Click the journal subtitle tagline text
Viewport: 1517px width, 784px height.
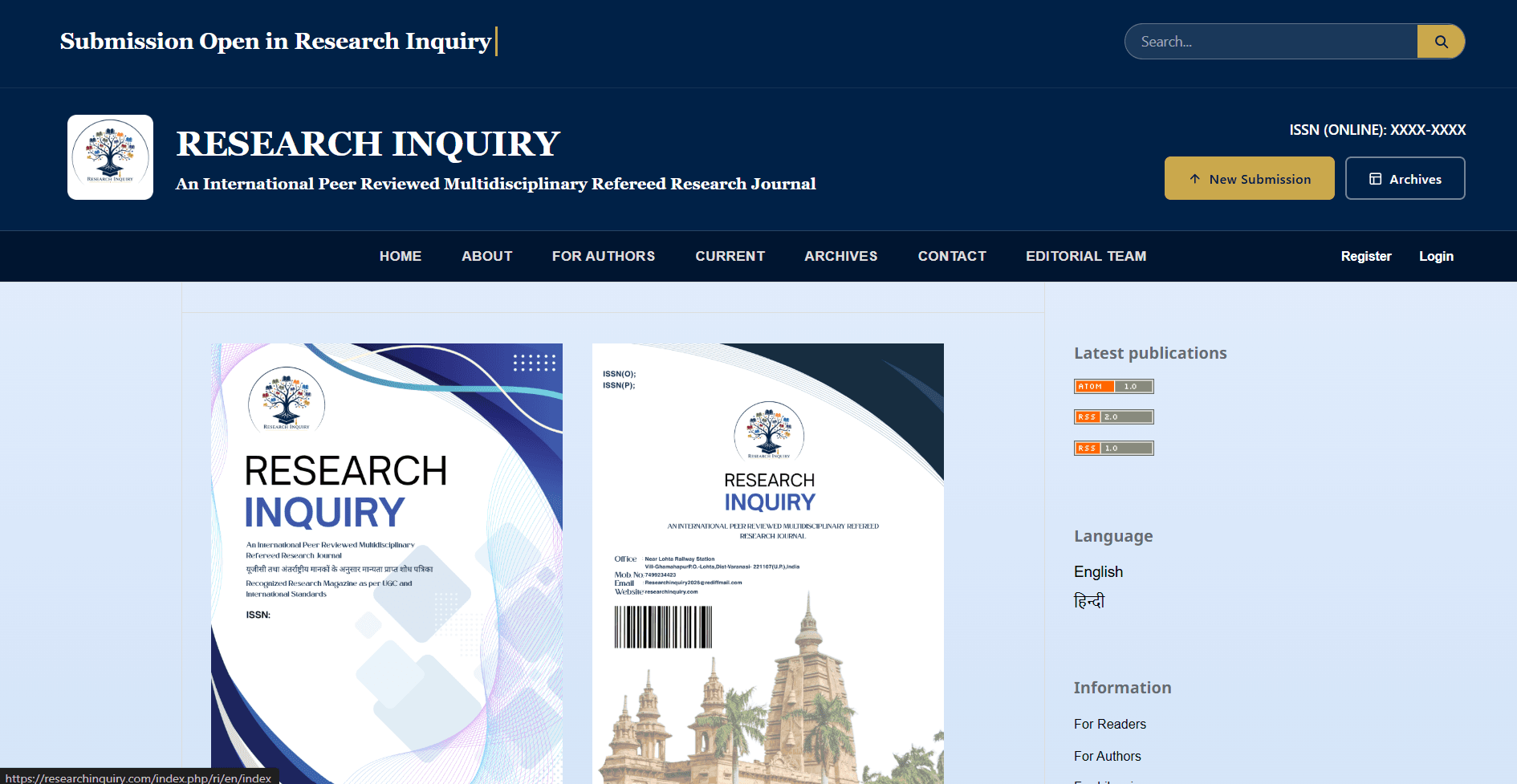pyautogui.click(x=496, y=184)
